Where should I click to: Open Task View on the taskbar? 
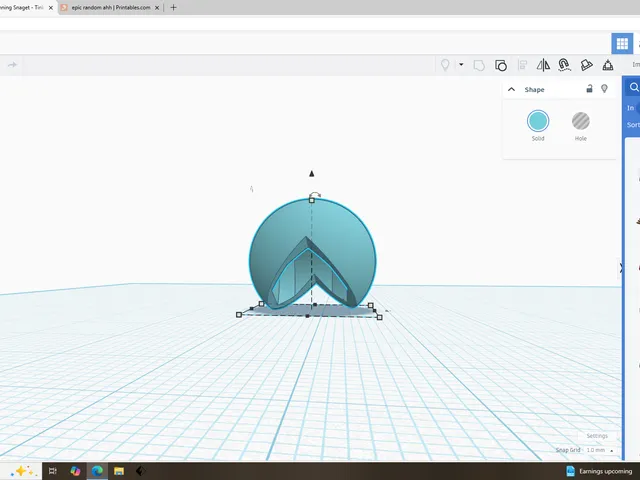coord(53,471)
